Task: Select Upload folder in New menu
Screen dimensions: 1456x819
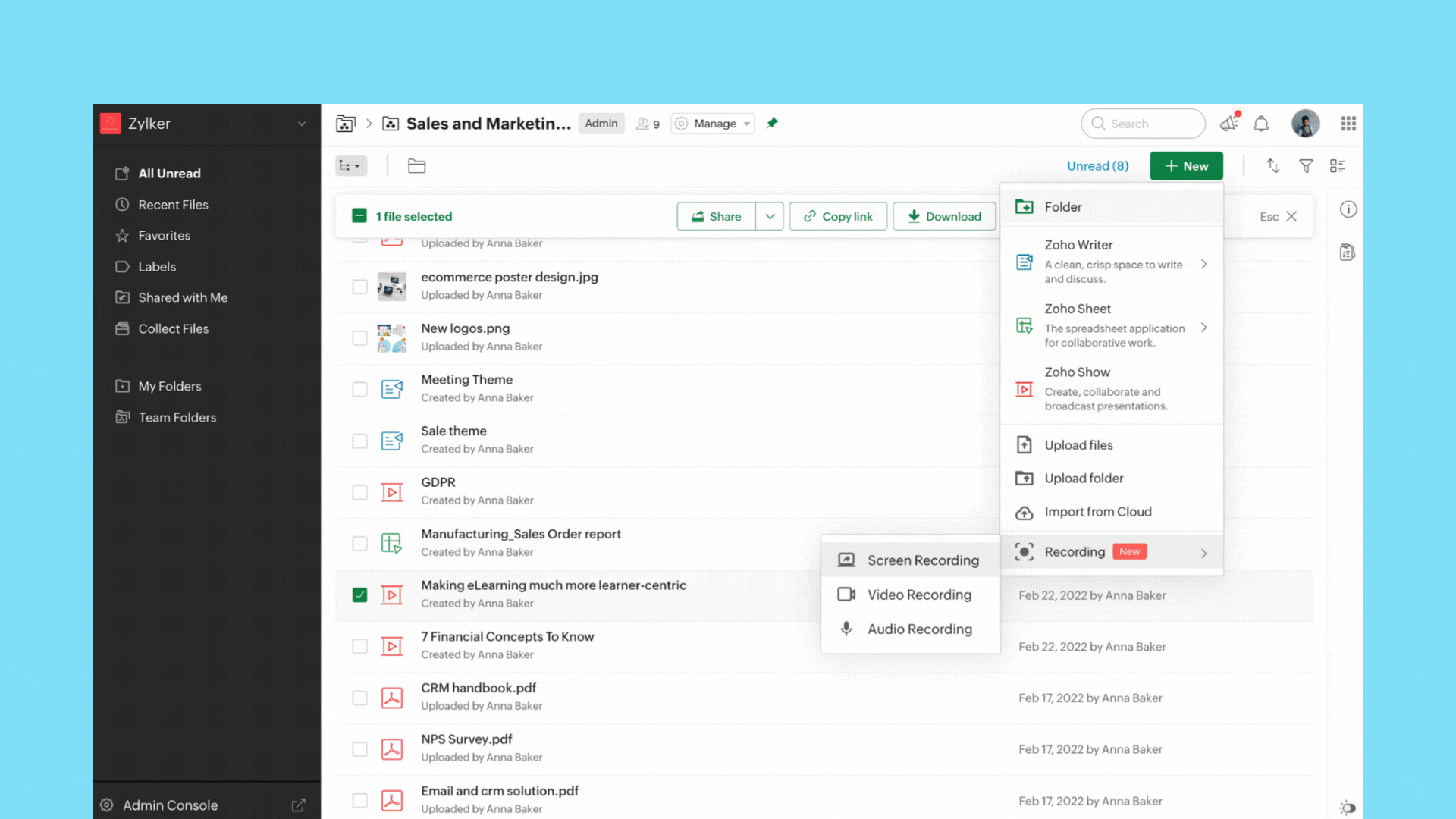Action: [x=1112, y=479]
